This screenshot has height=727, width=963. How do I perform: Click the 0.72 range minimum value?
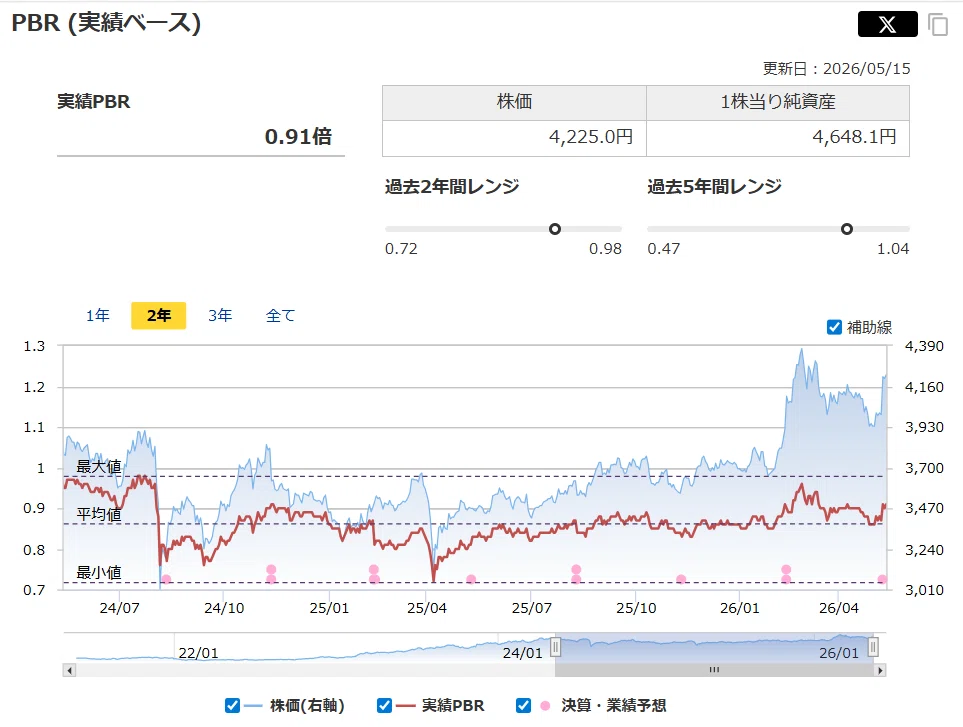(401, 249)
